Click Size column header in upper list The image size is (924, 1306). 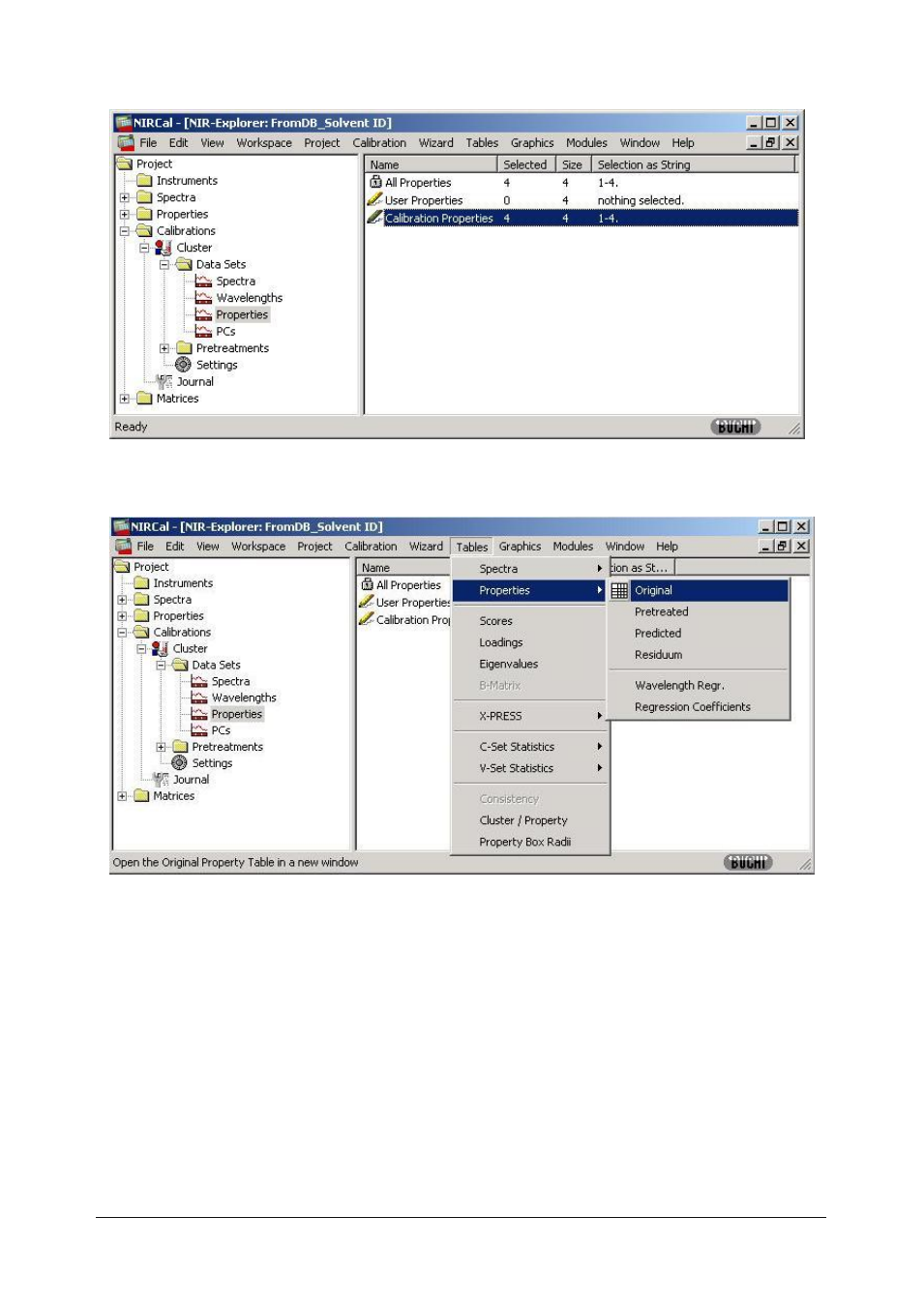click(575, 165)
